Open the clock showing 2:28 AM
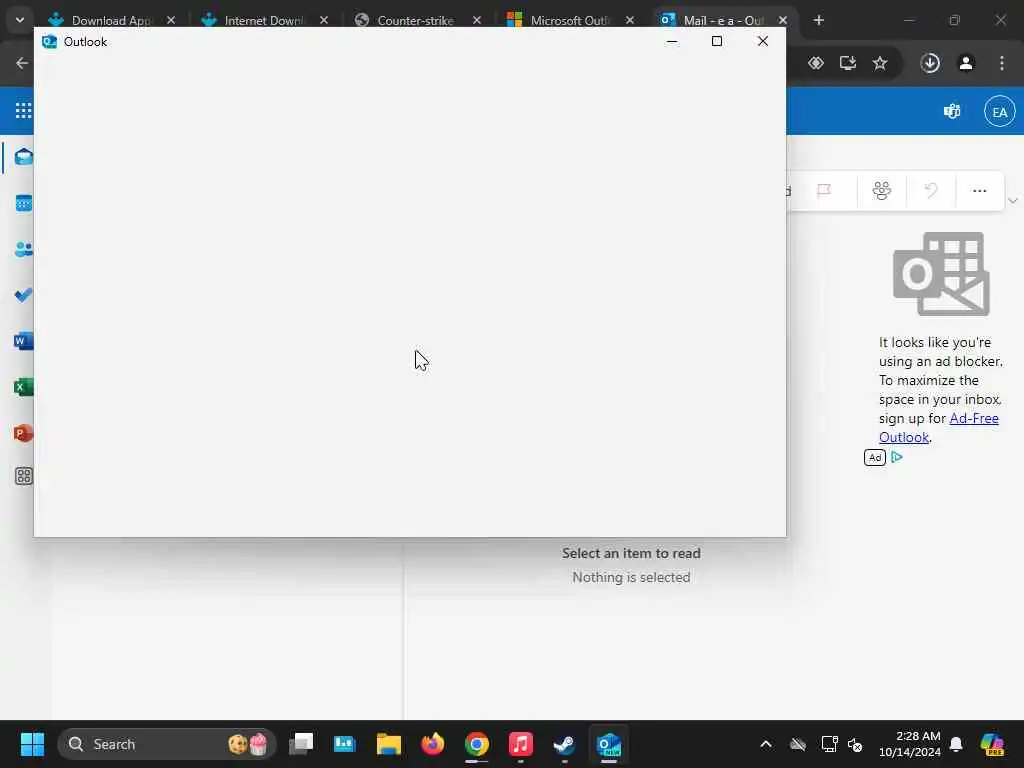This screenshot has height=768, width=1024. click(x=910, y=744)
